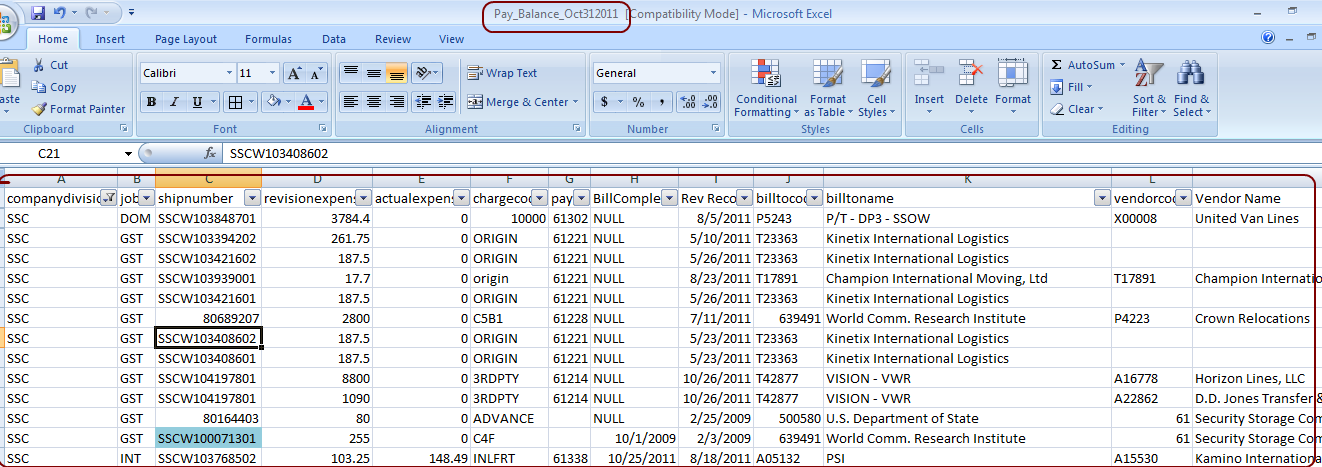Click Decrease Decimal icon

click(711, 102)
